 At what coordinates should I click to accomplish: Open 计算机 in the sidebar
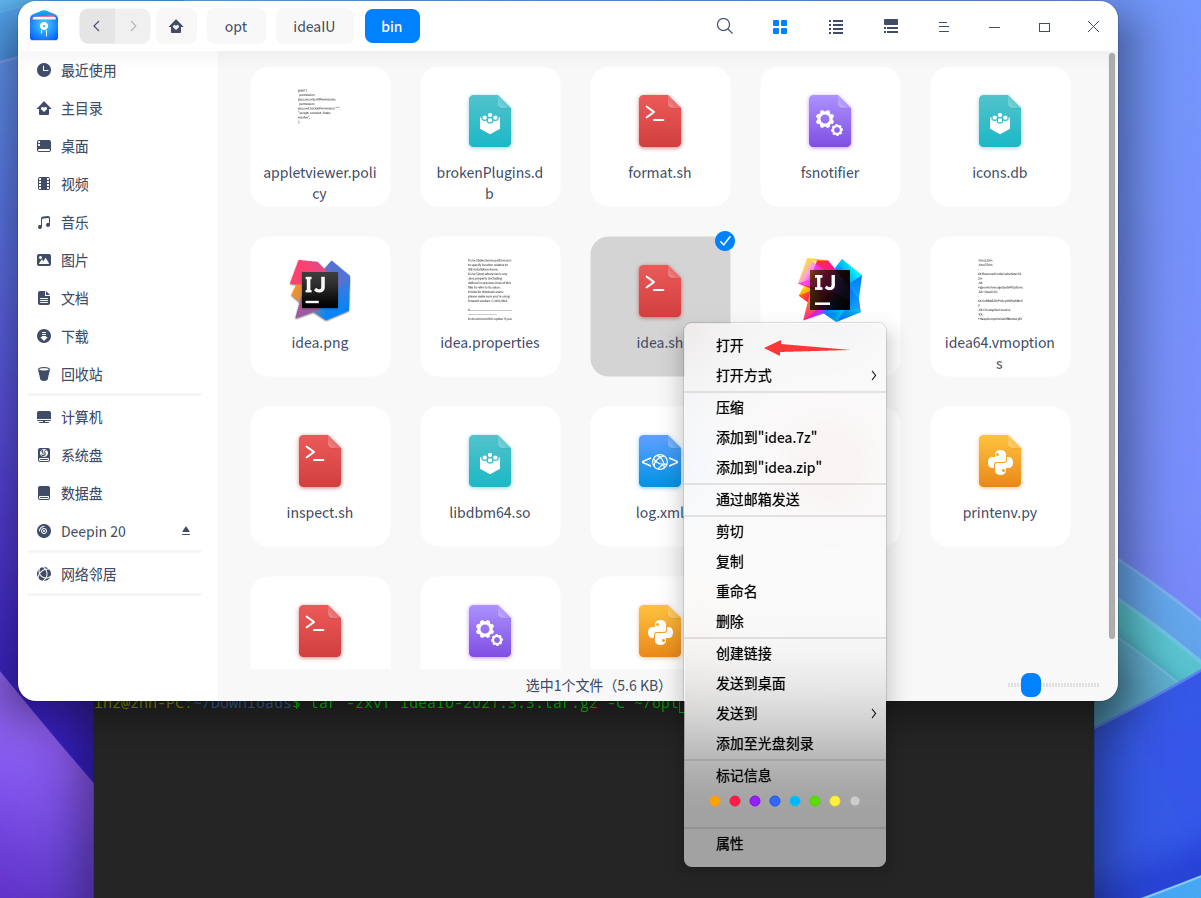(x=118, y=417)
